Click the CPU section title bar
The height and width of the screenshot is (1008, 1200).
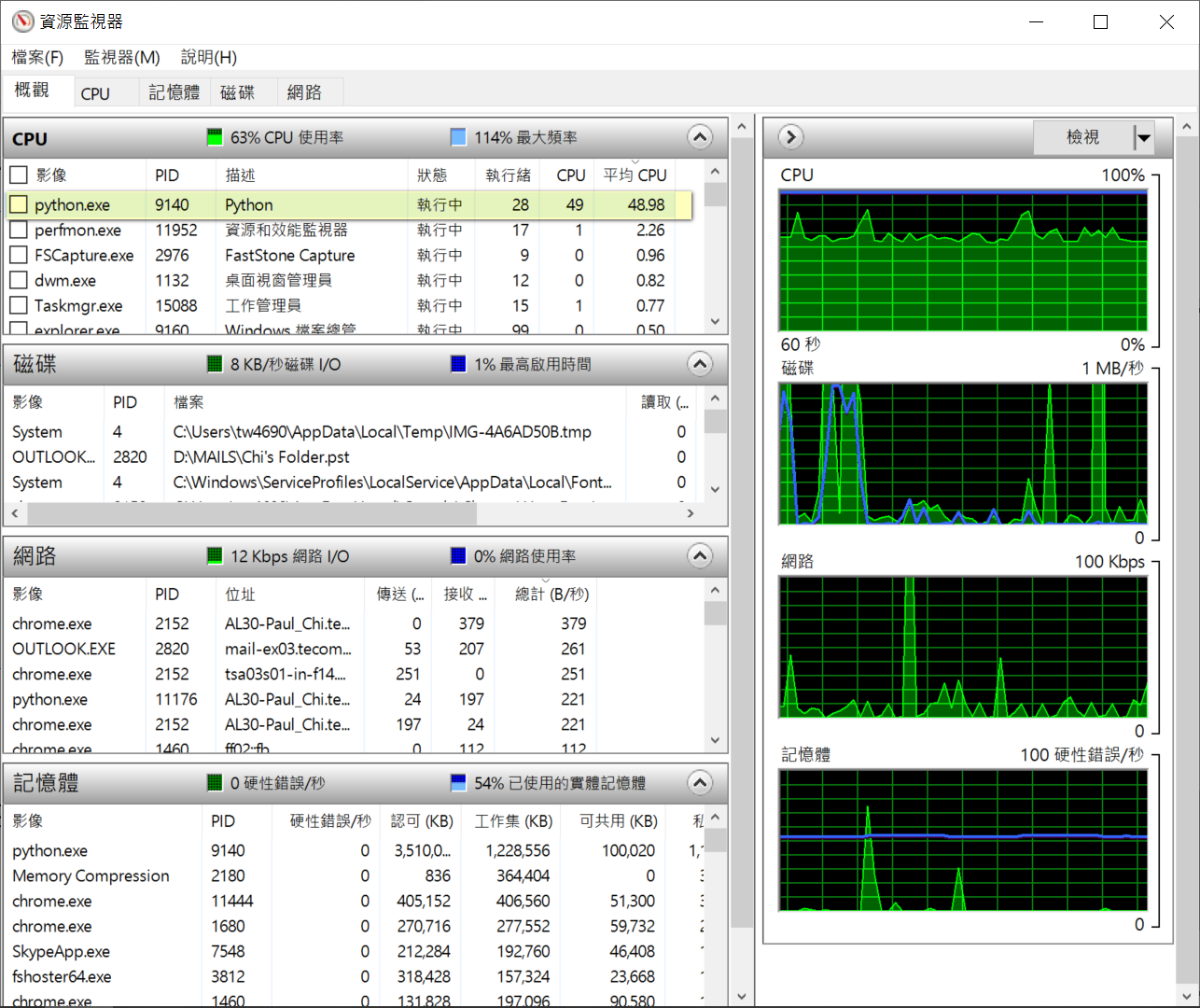click(366, 138)
